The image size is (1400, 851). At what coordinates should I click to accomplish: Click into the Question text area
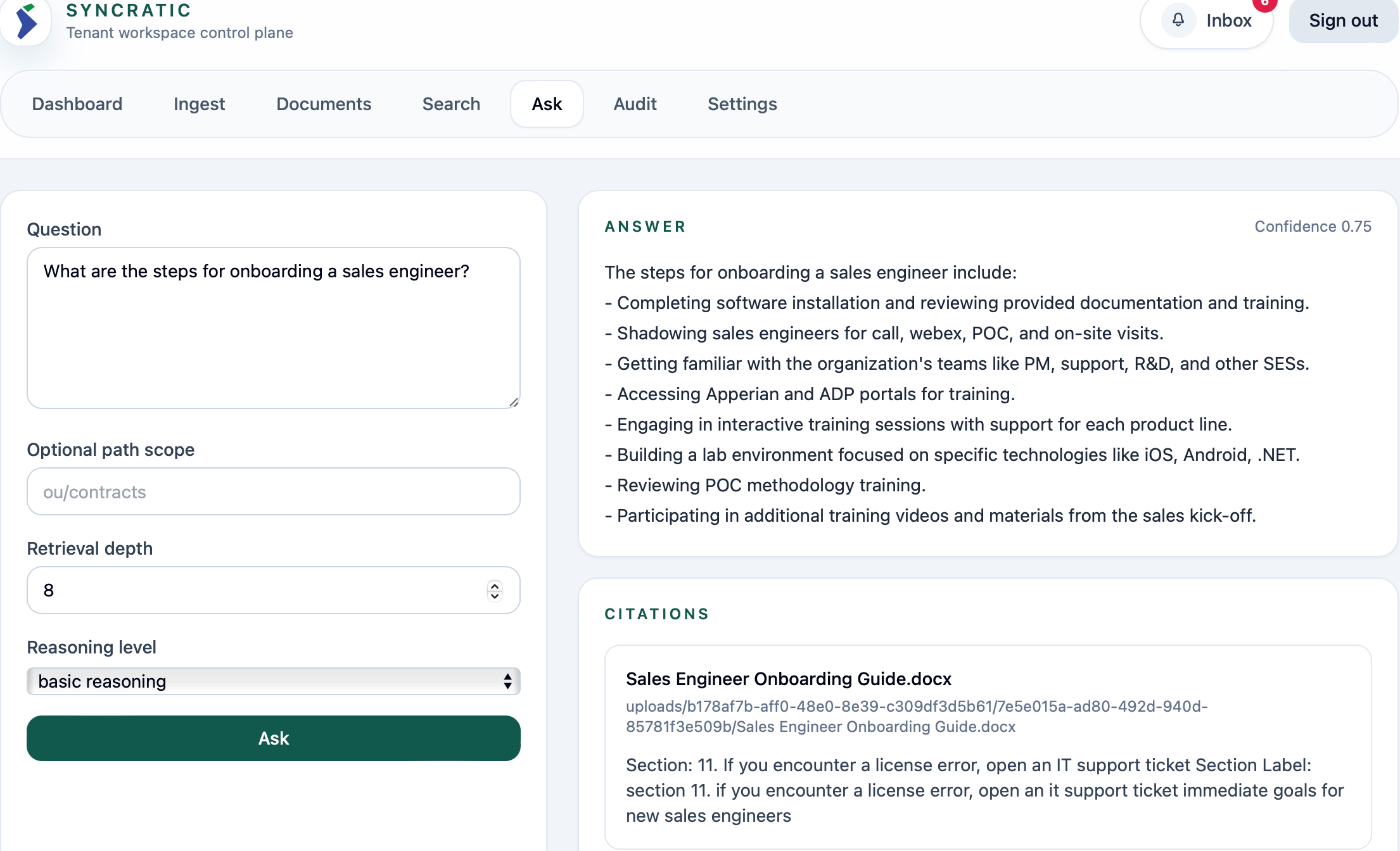click(274, 328)
